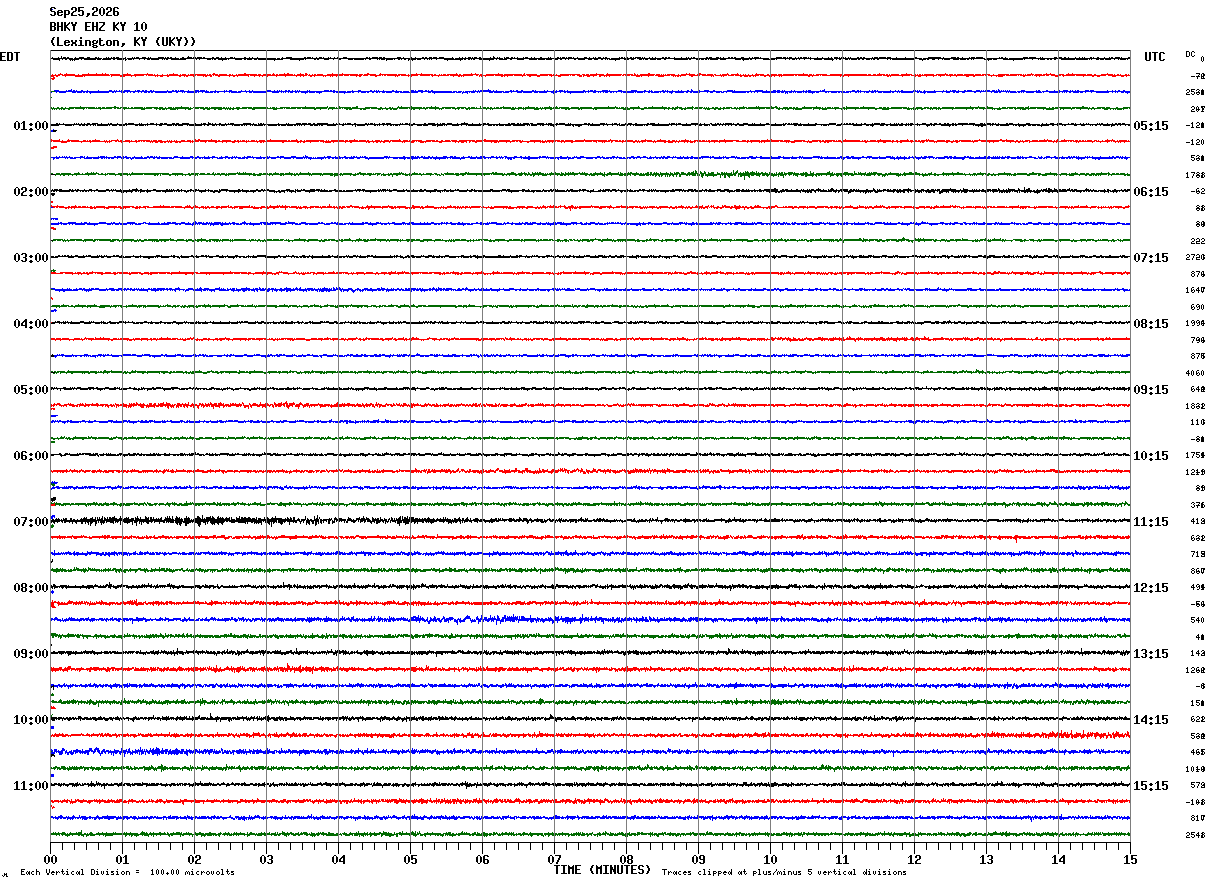Click the vertical division microvolts scale note
Viewport: 1210px width, 886px height.
[x=127, y=873]
